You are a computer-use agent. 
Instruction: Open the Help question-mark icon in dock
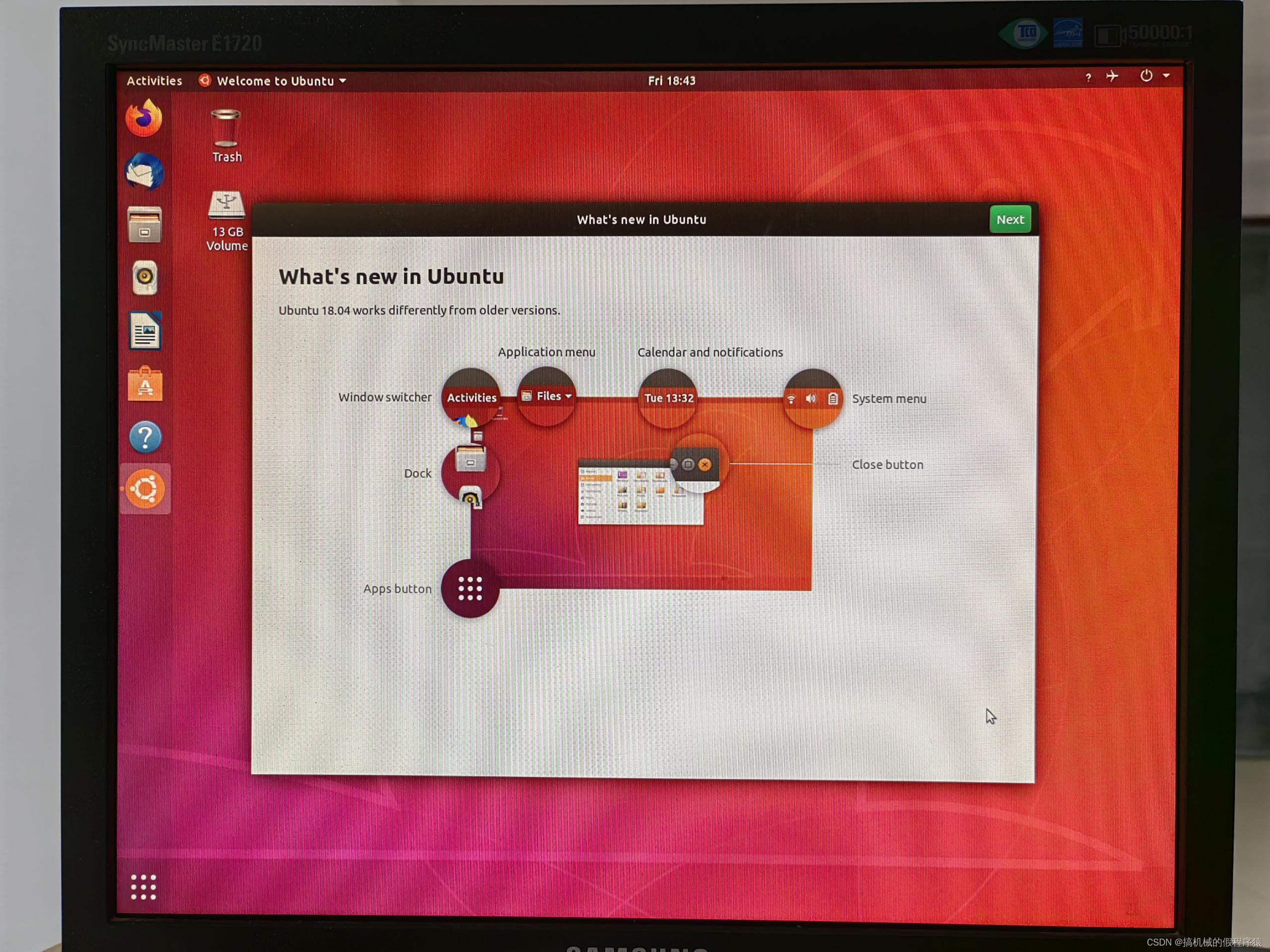pos(145,437)
